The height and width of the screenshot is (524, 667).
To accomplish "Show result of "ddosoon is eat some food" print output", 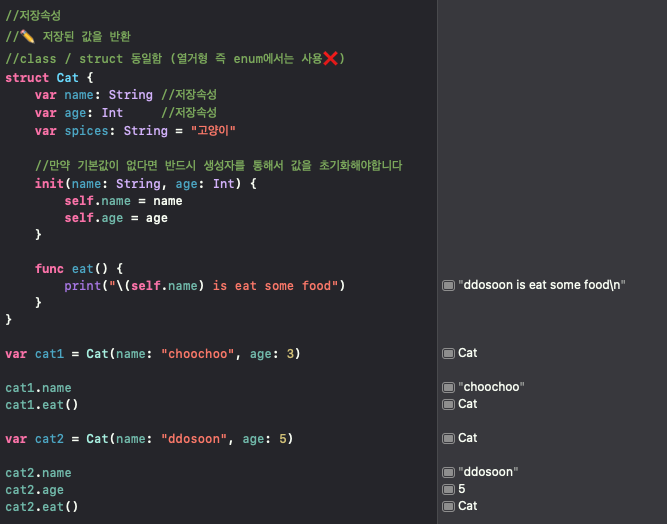I will click(448, 285).
